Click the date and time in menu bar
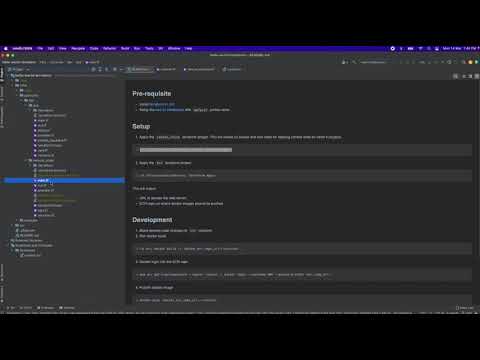This screenshot has height=360, width=480. coord(459,49)
